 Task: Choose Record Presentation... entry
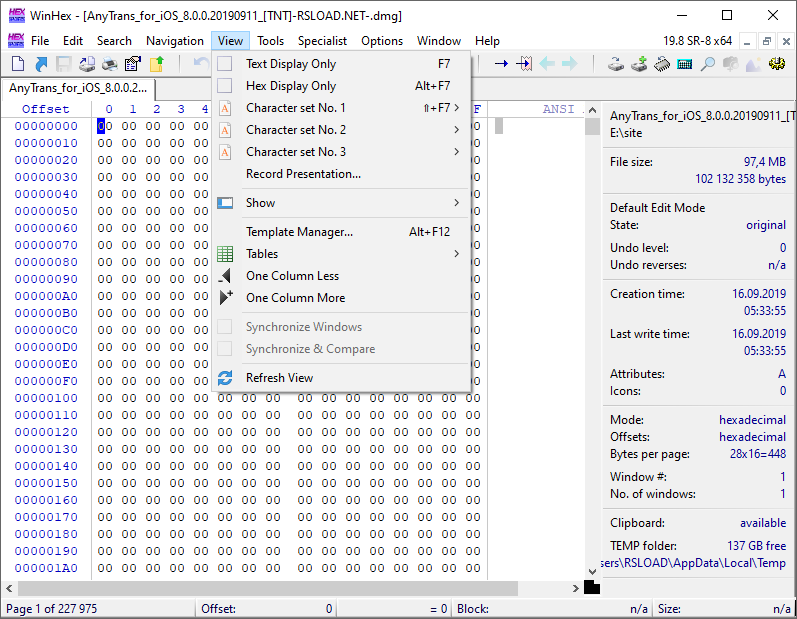(x=341, y=174)
